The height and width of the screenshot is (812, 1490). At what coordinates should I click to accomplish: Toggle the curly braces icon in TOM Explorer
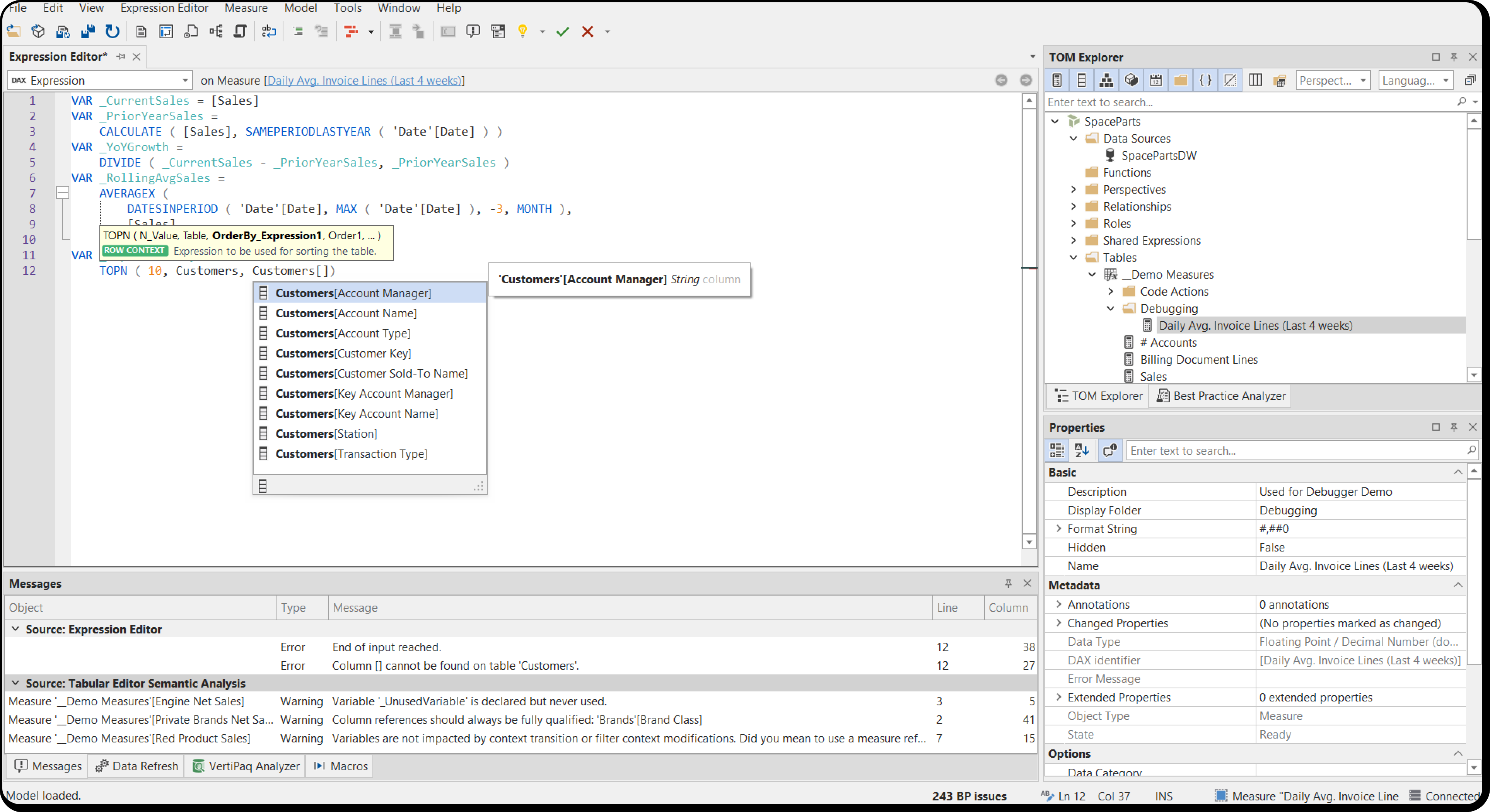point(1205,80)
